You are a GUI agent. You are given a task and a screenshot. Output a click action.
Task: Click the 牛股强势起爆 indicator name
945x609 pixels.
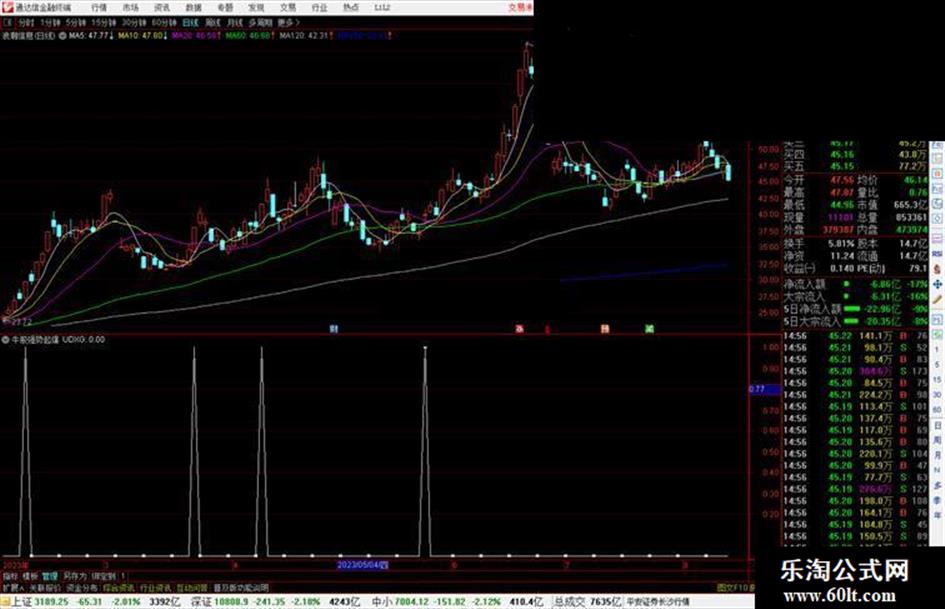click(x=36, y=339)
